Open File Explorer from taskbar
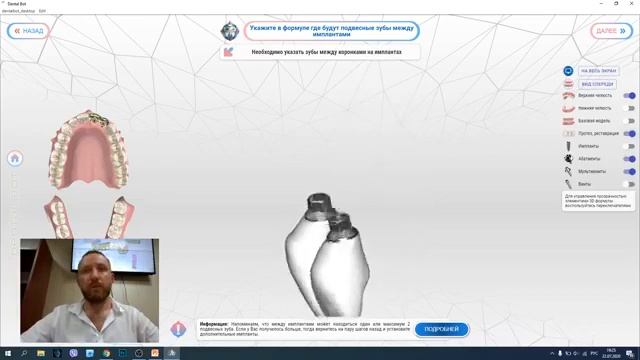Image resolution: width=640 pixels, height=360 pixels. (x=41, y=353)
